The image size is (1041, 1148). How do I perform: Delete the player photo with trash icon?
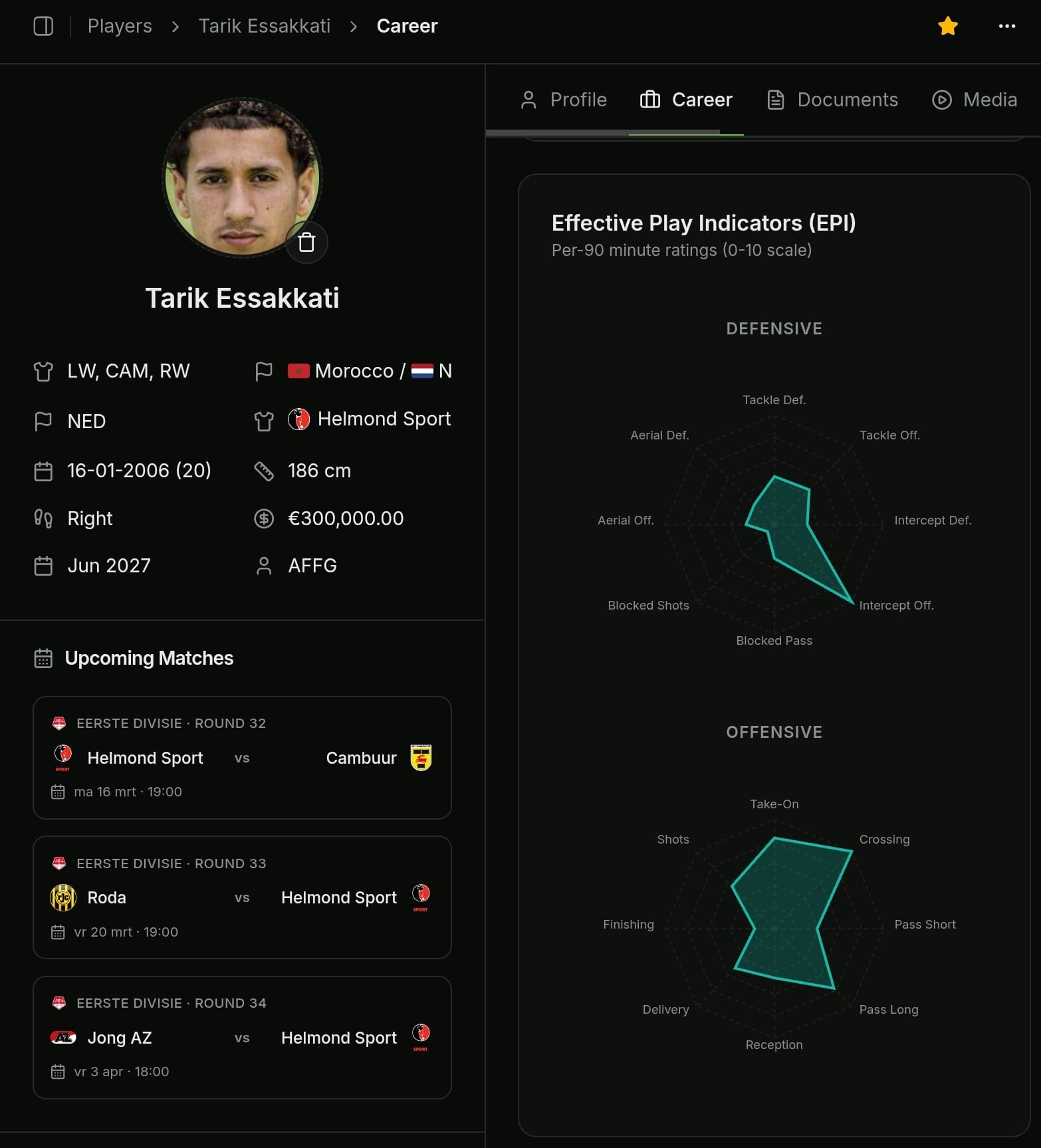306,242
